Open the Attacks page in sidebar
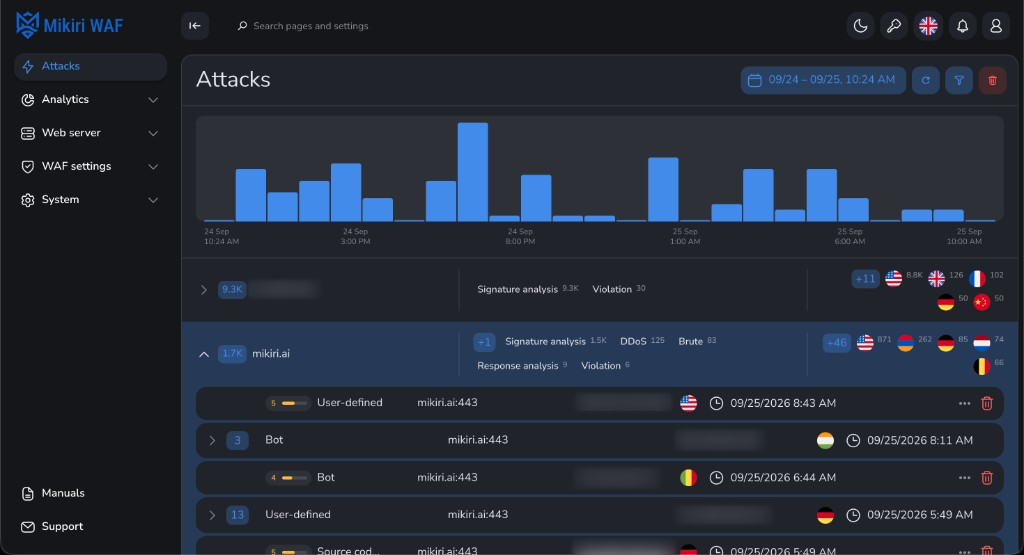This screenshot has height=555, width=1024. tap(90, 66)
